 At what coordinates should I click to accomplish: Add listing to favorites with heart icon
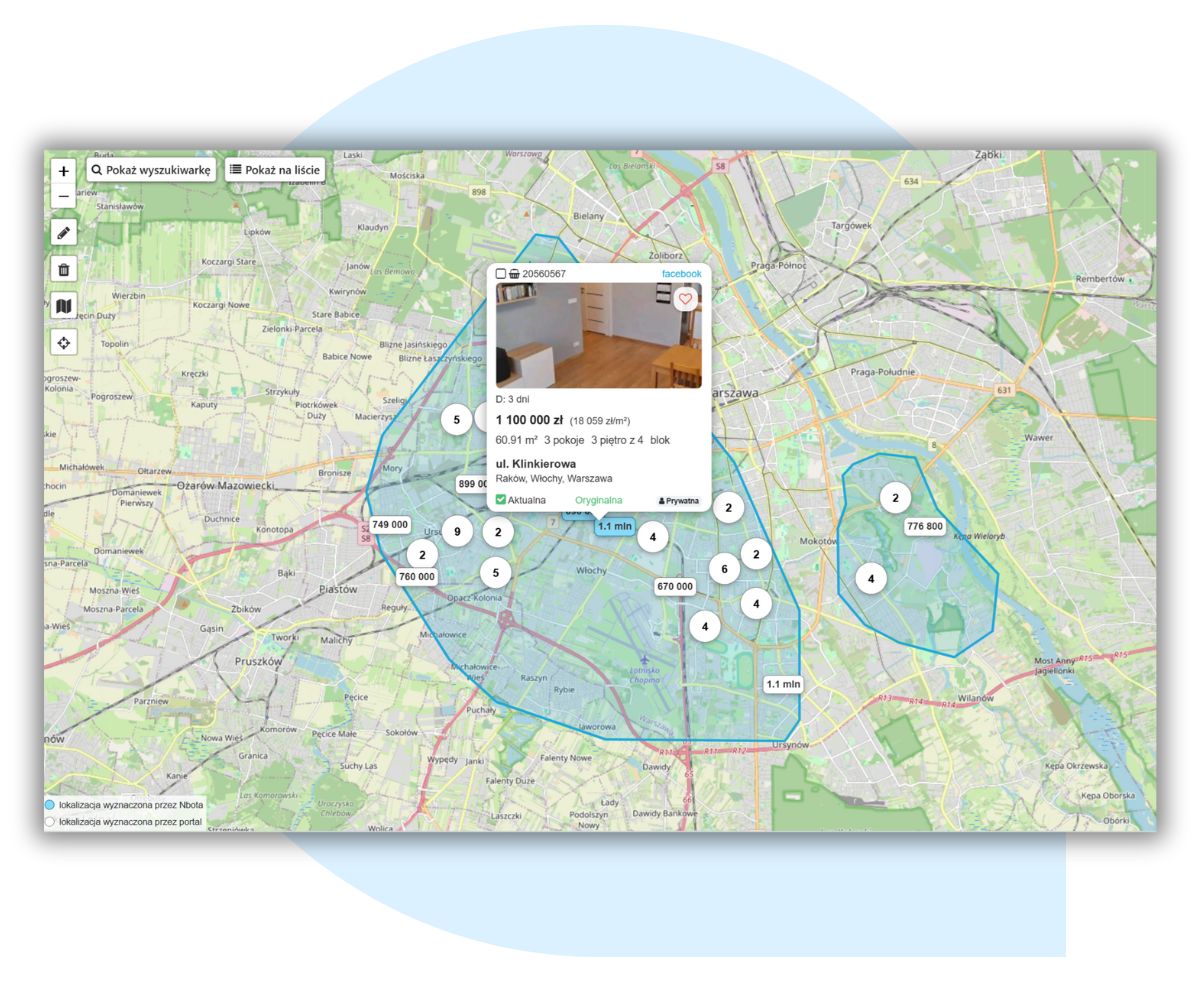click(685, 299)
